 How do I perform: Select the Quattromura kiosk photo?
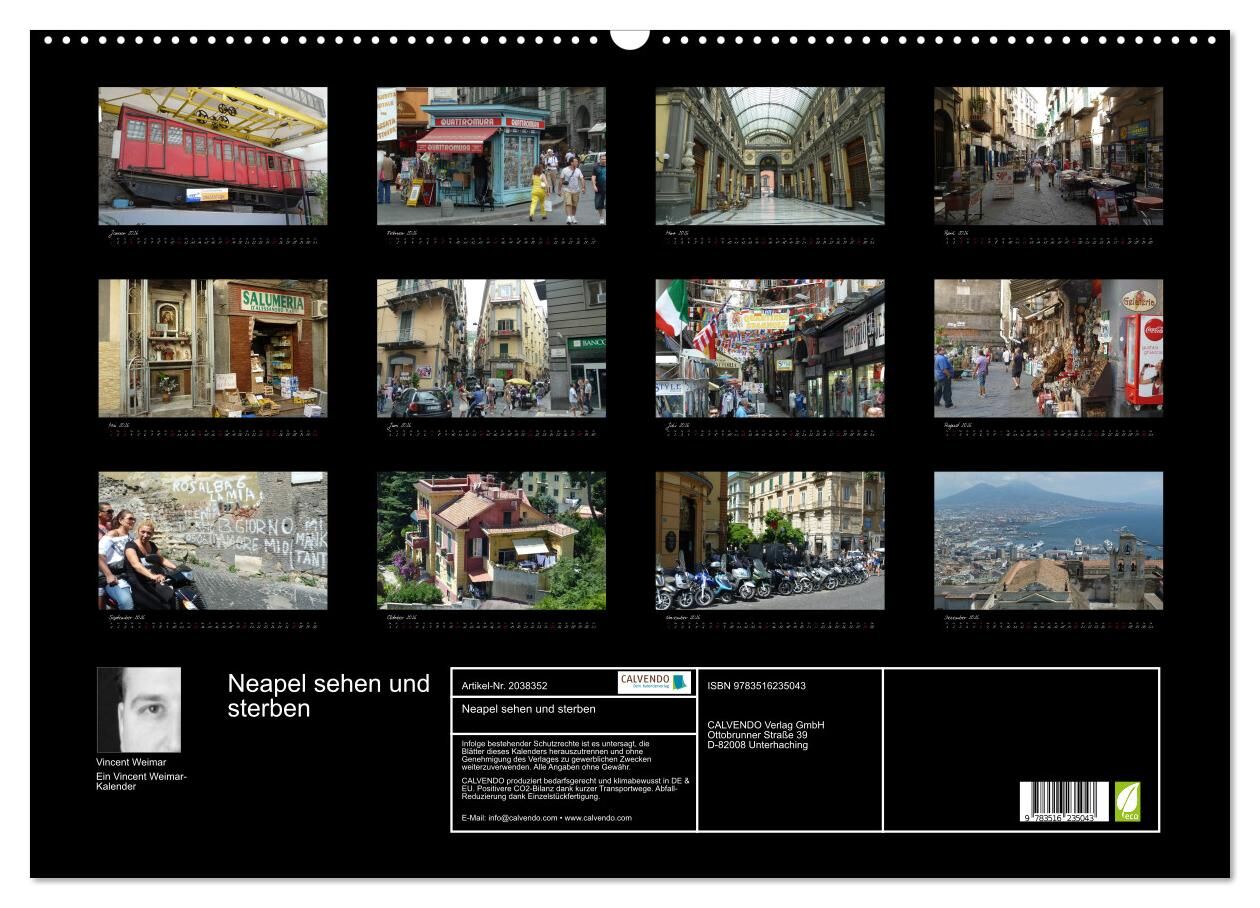point(491,156)
